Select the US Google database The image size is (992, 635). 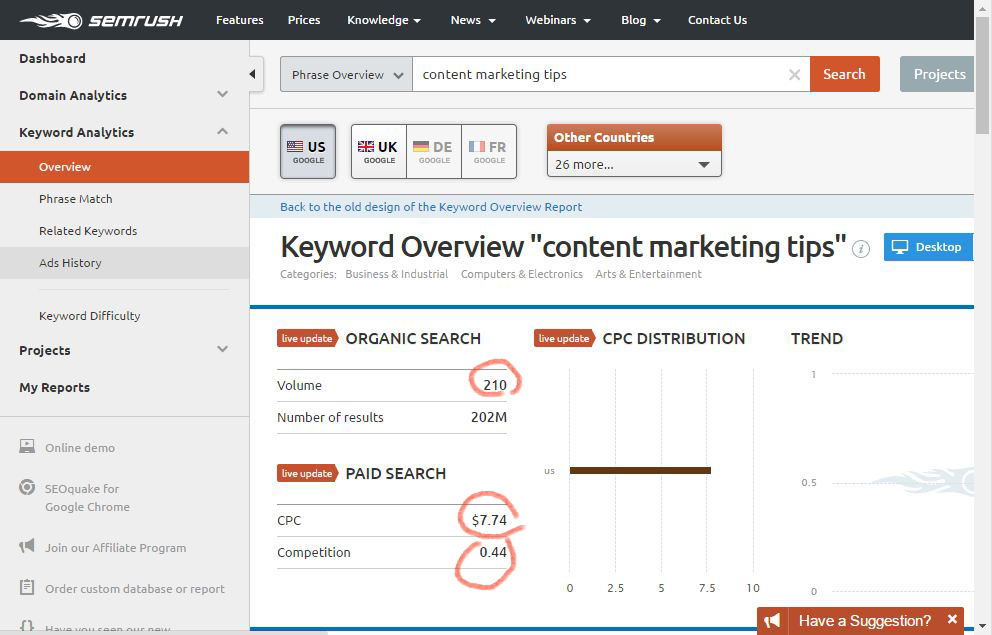308,152
